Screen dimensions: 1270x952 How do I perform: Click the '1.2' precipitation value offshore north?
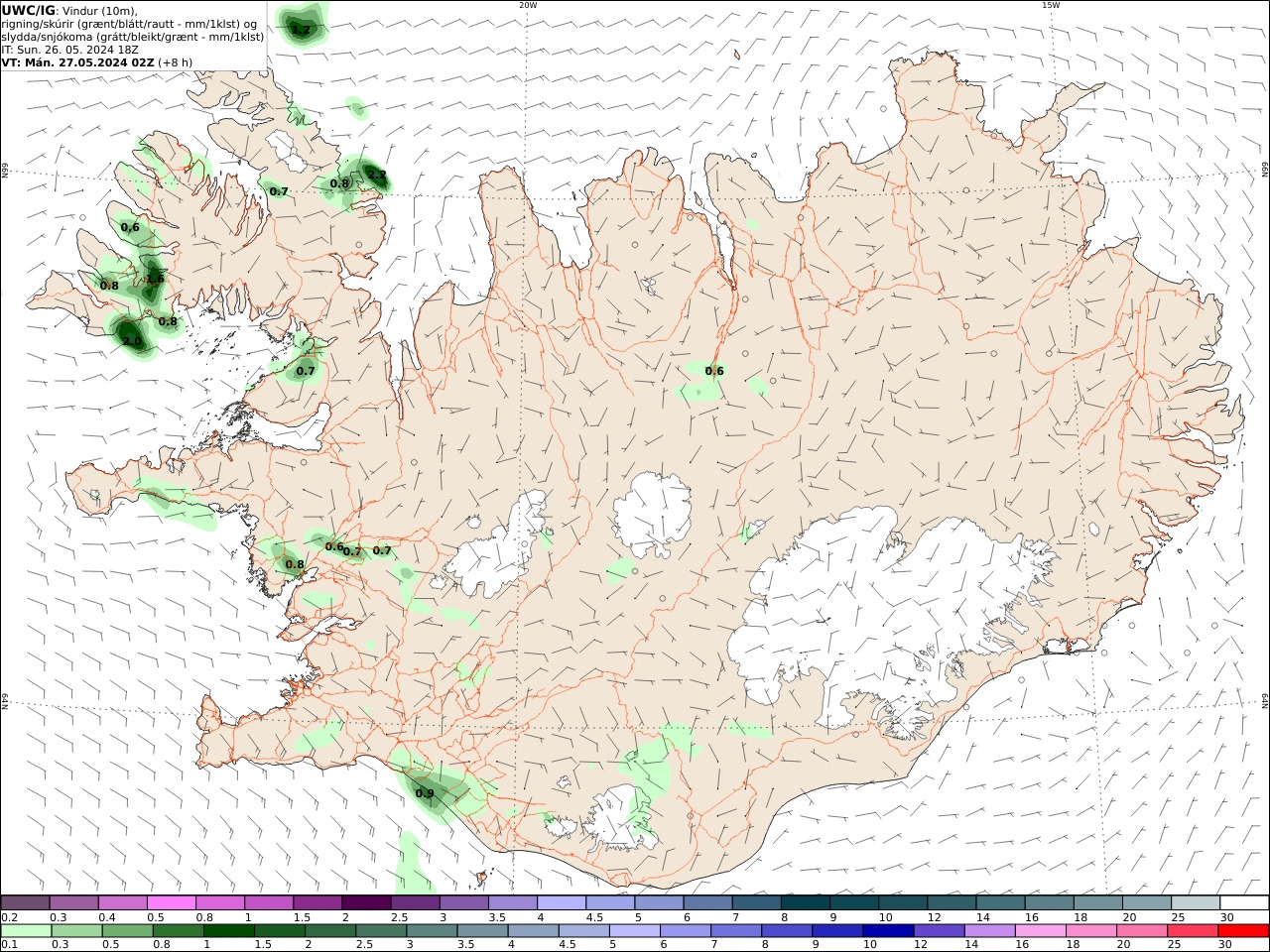[302, 30]
